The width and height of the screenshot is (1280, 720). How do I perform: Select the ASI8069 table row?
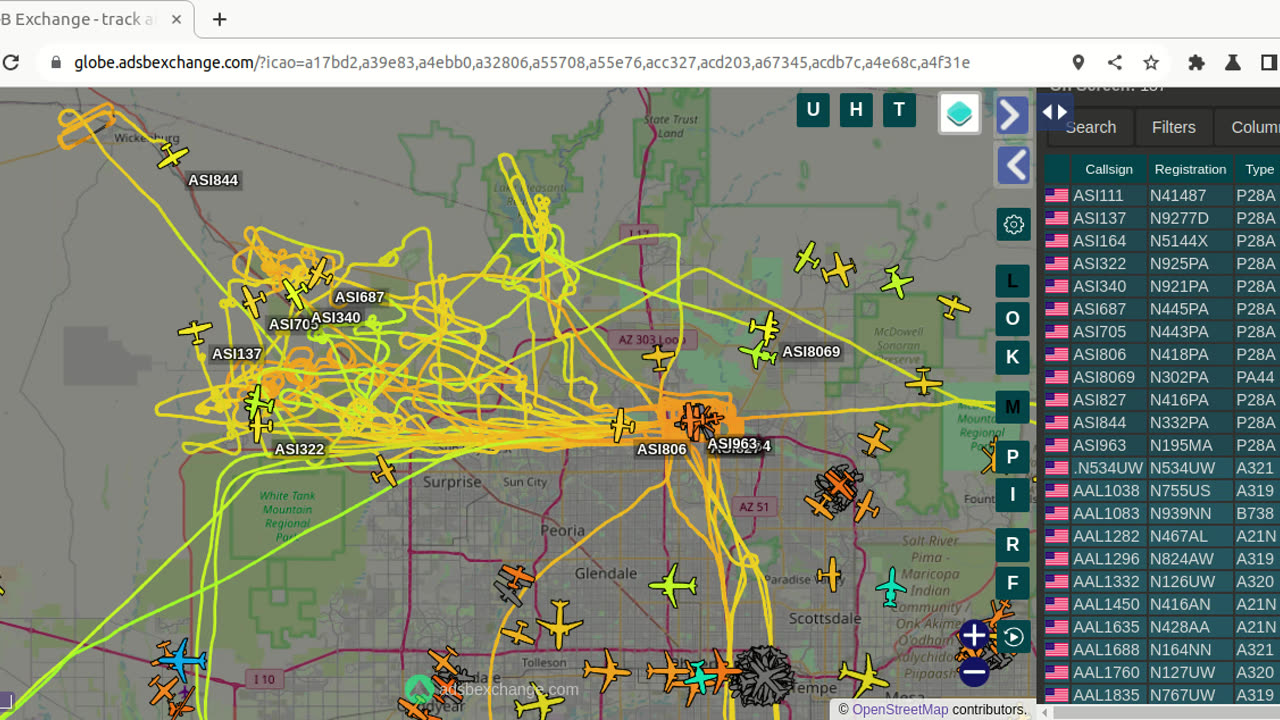click(x=1161, y=377)
